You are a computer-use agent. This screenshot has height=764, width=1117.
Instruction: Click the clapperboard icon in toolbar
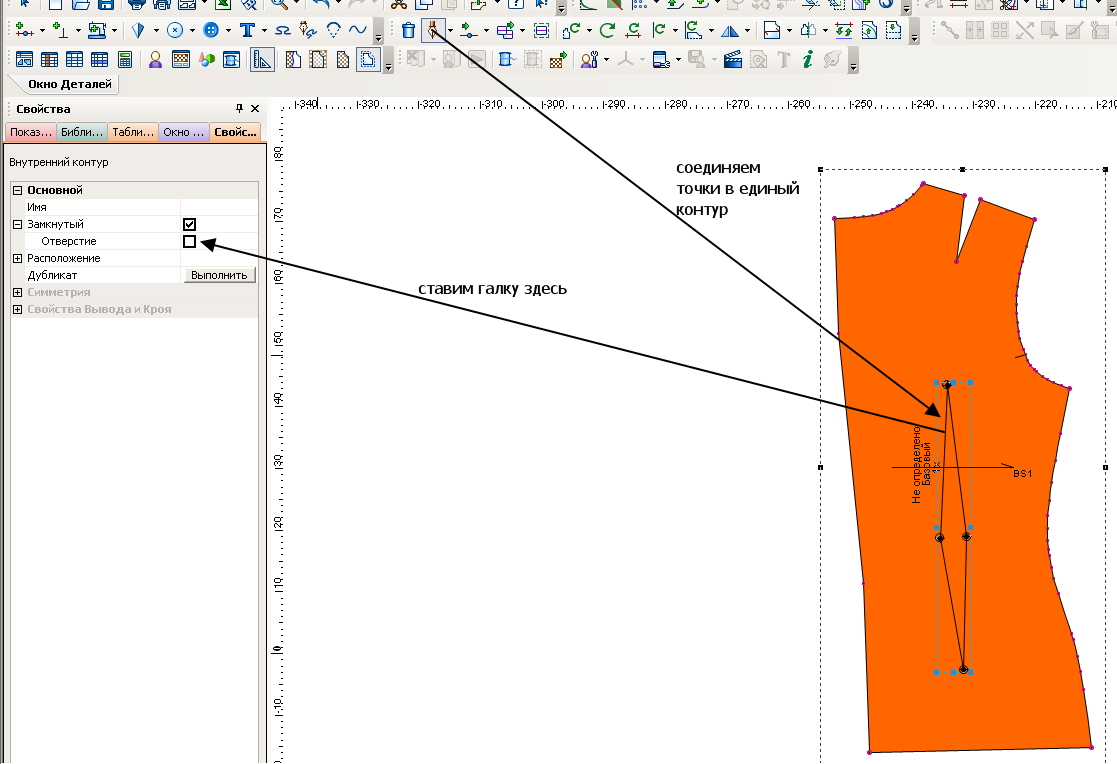[733, 60]
